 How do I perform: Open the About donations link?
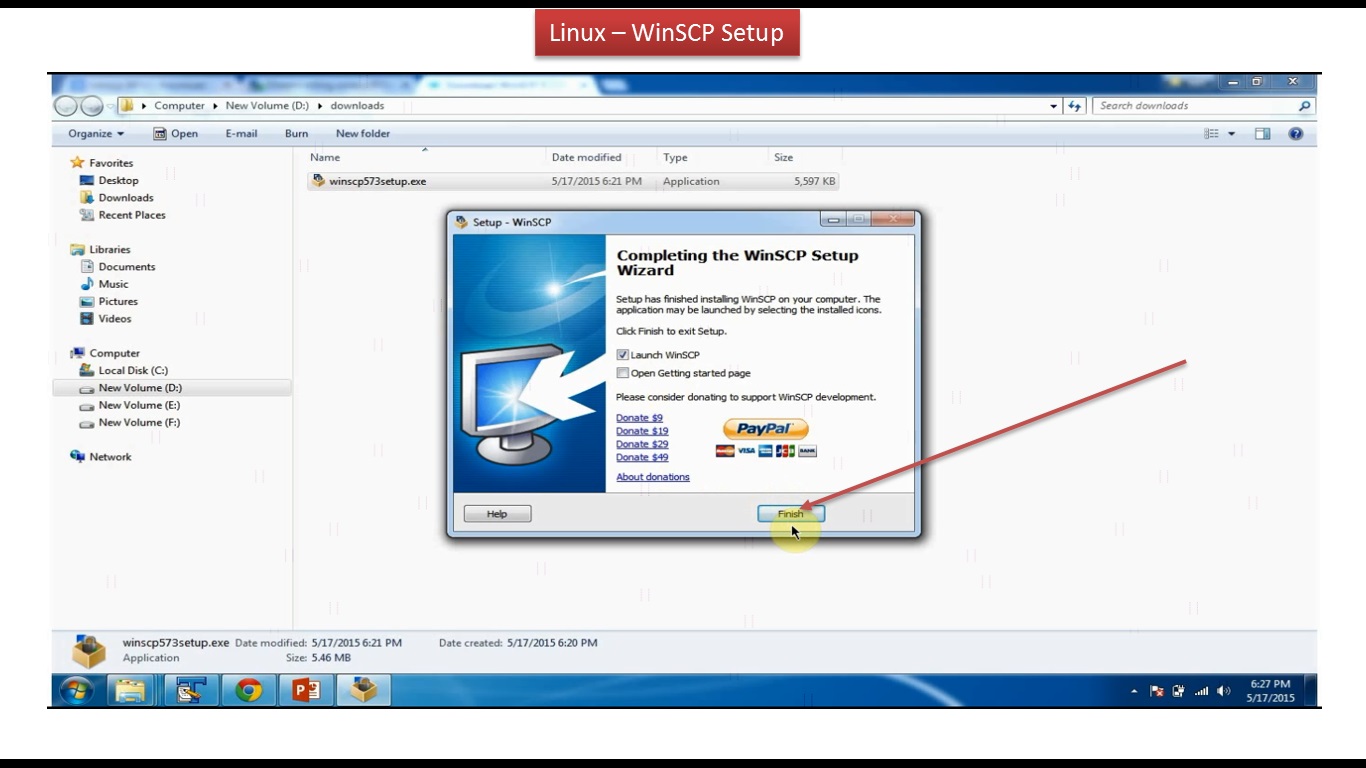(653, 477)
